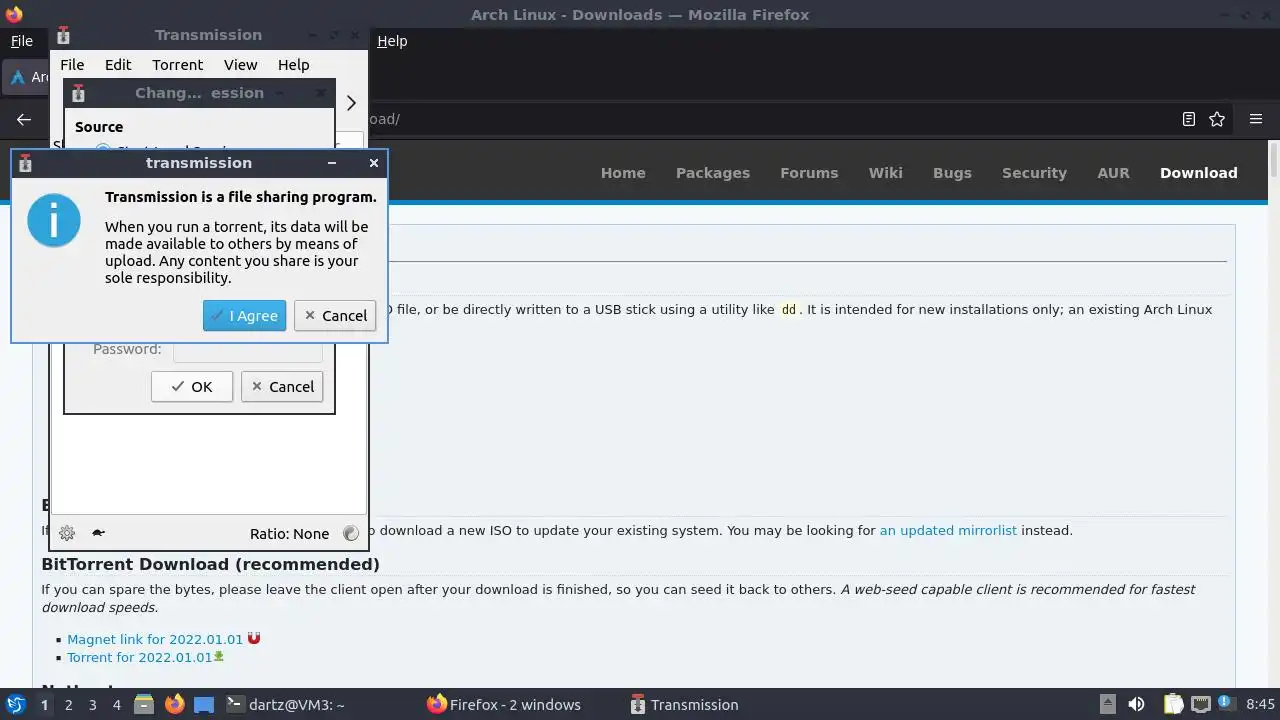1280x720 pixels.
Task: Open Arch Linux Home nav link
Action: pos(623,173)
